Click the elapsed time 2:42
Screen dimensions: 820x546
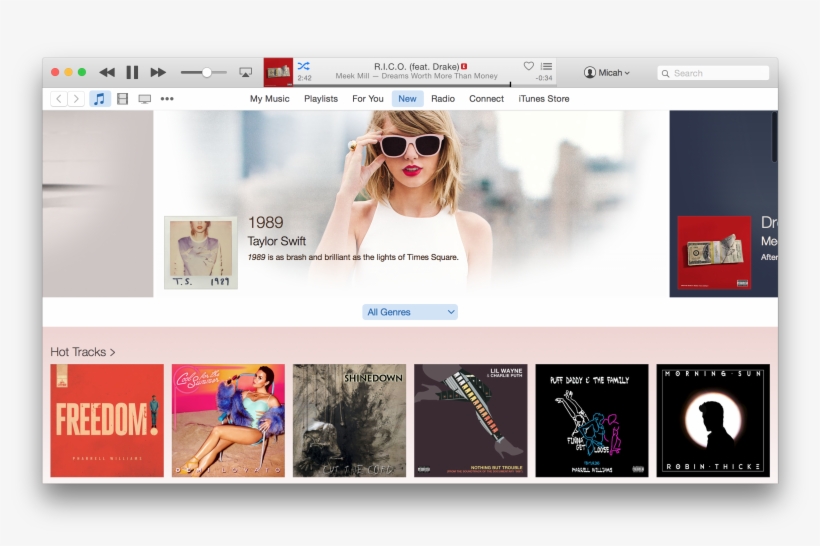[304, 78]
